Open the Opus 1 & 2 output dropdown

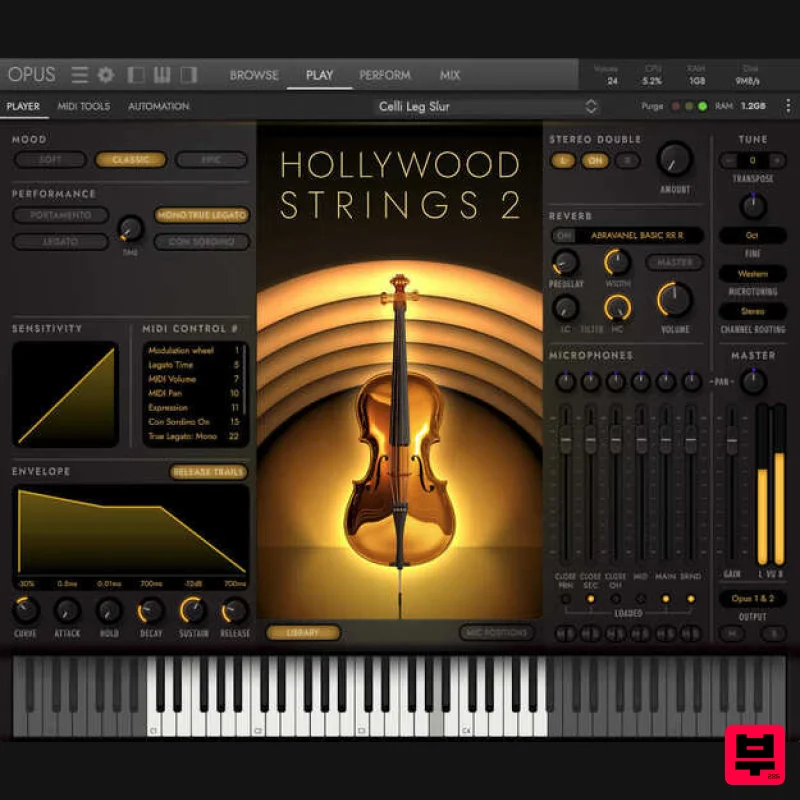(753, 598)
